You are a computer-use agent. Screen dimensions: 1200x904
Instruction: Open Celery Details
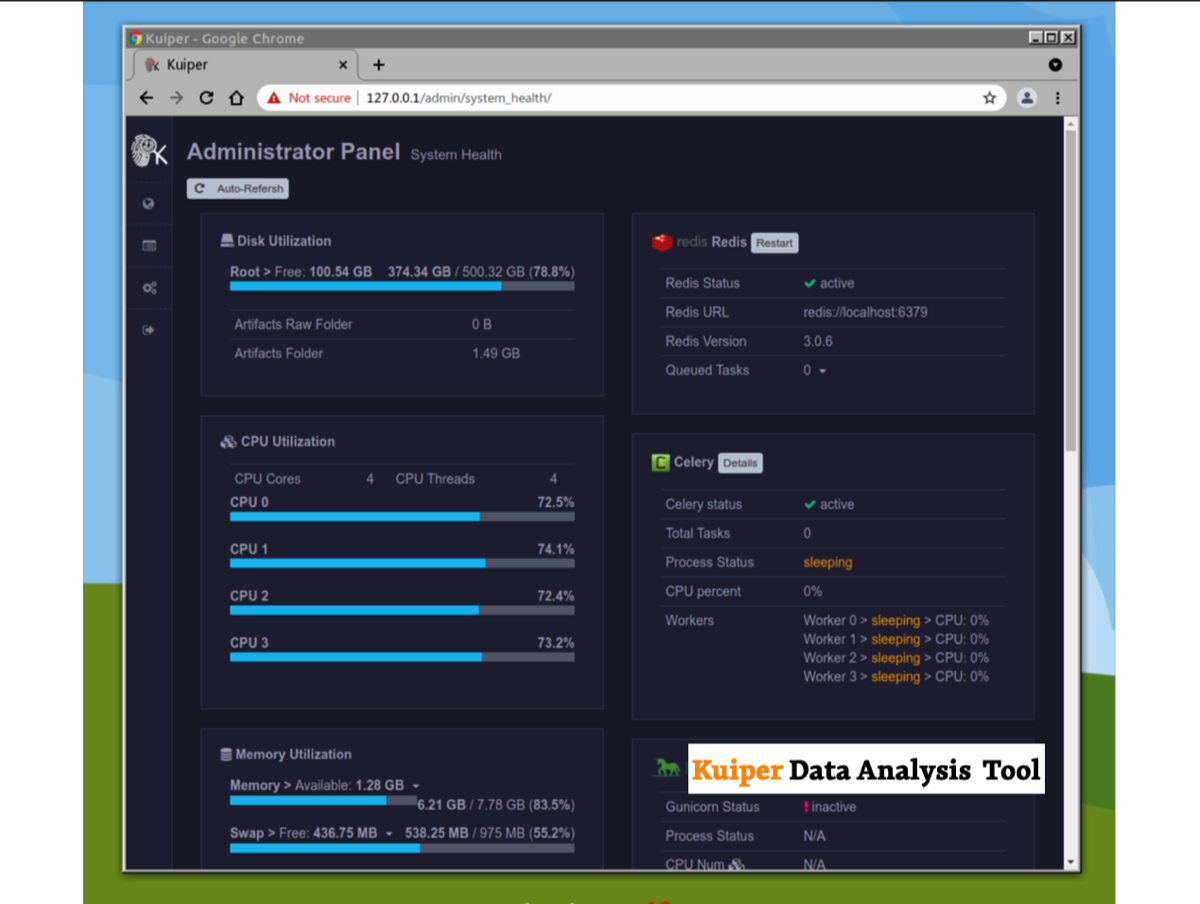click(740, 464)
